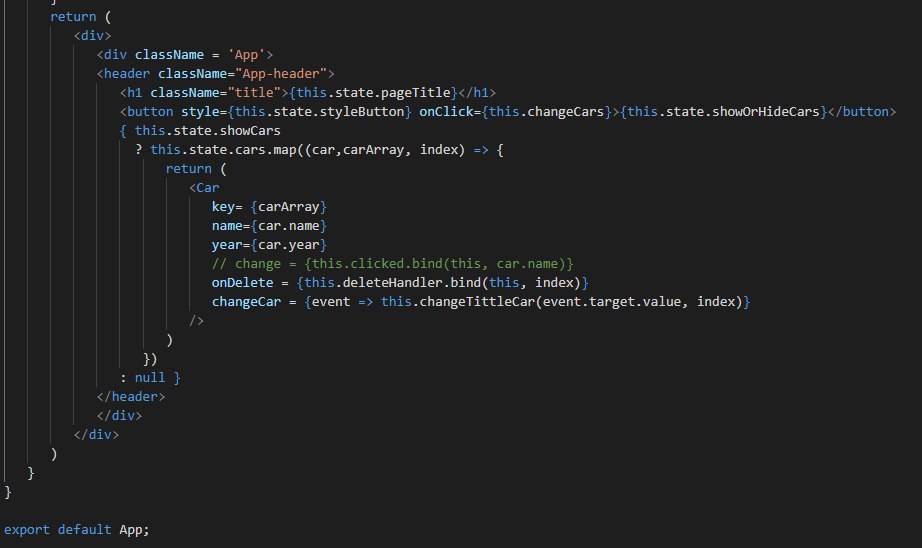This screenshot has width=922, height=548.
Task: Click the "title" className string on h1
Action: click(254, 92)
